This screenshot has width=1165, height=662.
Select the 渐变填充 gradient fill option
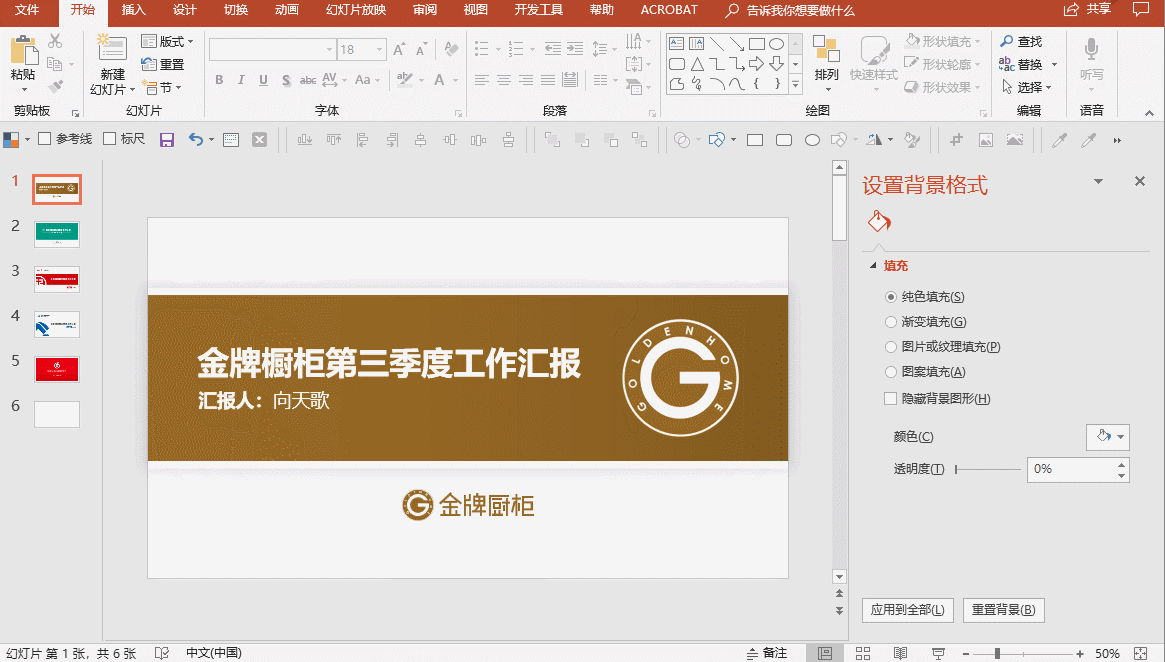(x=891, y=322)
